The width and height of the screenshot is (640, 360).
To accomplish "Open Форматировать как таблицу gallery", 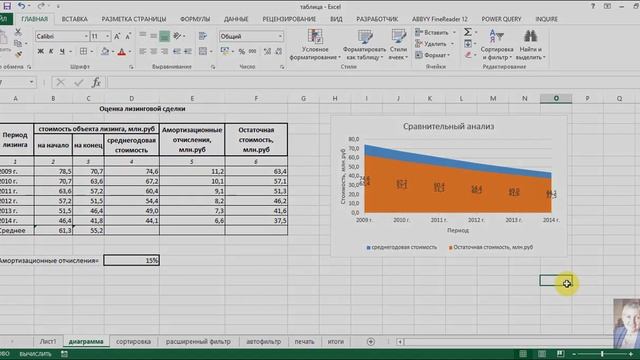I will (x=364, y=44).
